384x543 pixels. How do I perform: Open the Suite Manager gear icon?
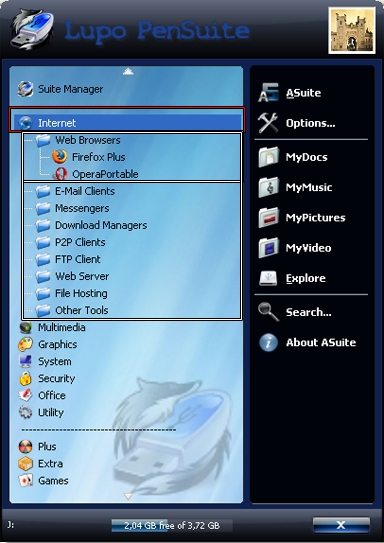pyautogui.click(x=25, y=89)
